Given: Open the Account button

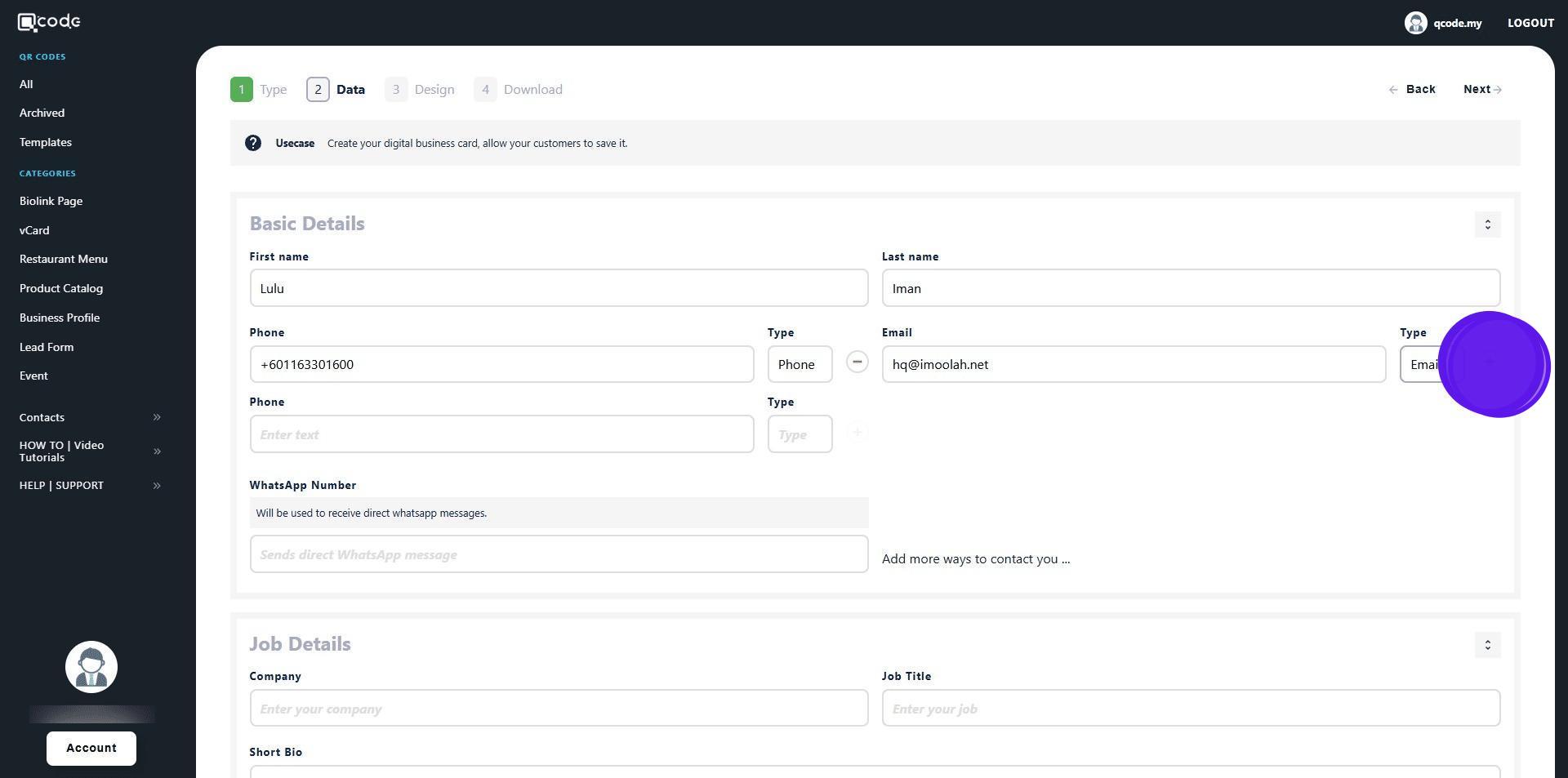Looking at the screenshot, I should (91, 749).
